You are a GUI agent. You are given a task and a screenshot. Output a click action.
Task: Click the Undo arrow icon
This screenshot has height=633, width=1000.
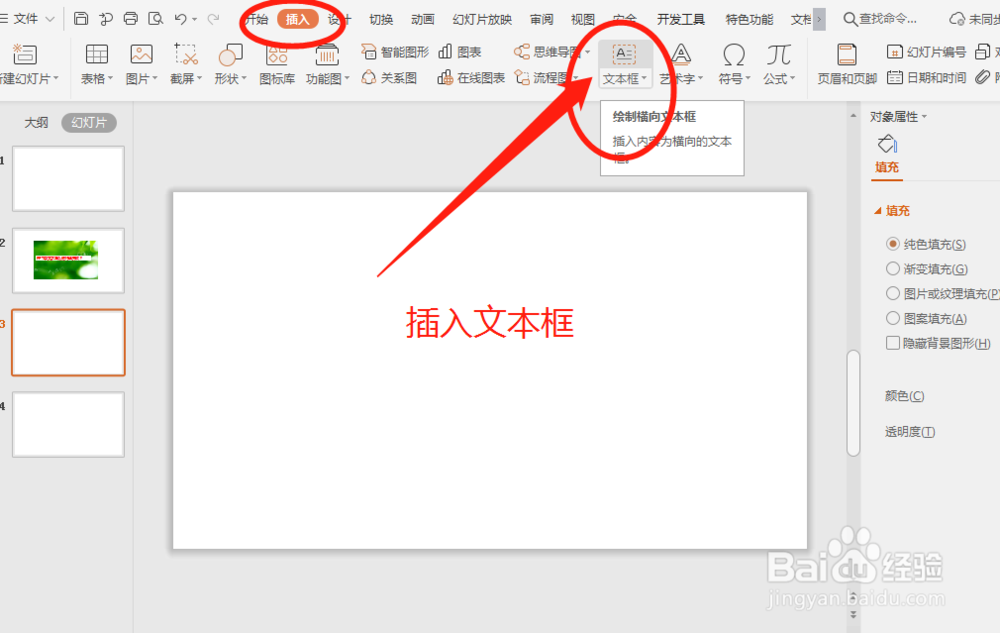180,19
